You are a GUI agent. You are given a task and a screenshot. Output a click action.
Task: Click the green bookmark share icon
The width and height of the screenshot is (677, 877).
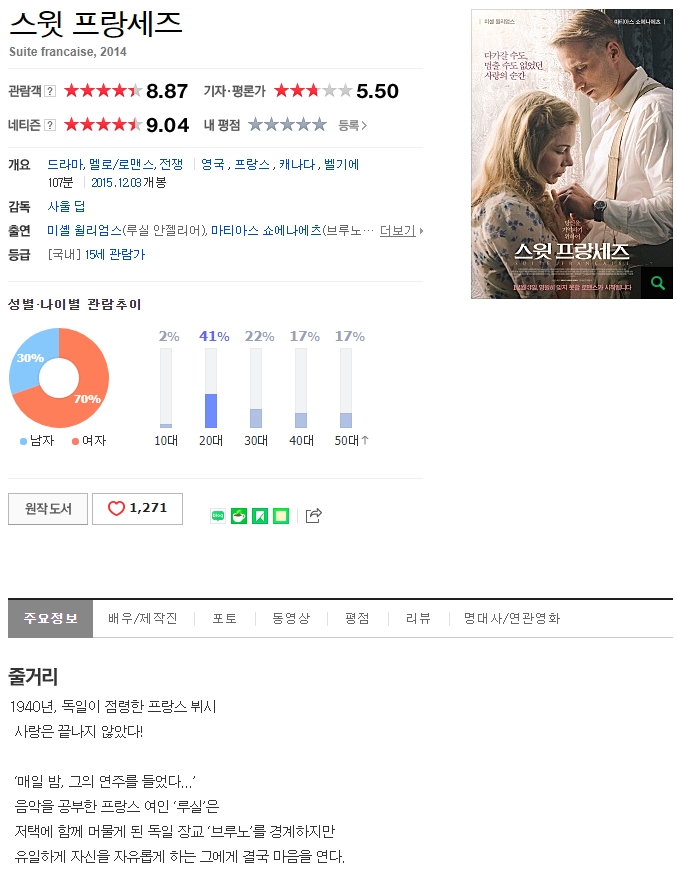[x=260, y=516]
